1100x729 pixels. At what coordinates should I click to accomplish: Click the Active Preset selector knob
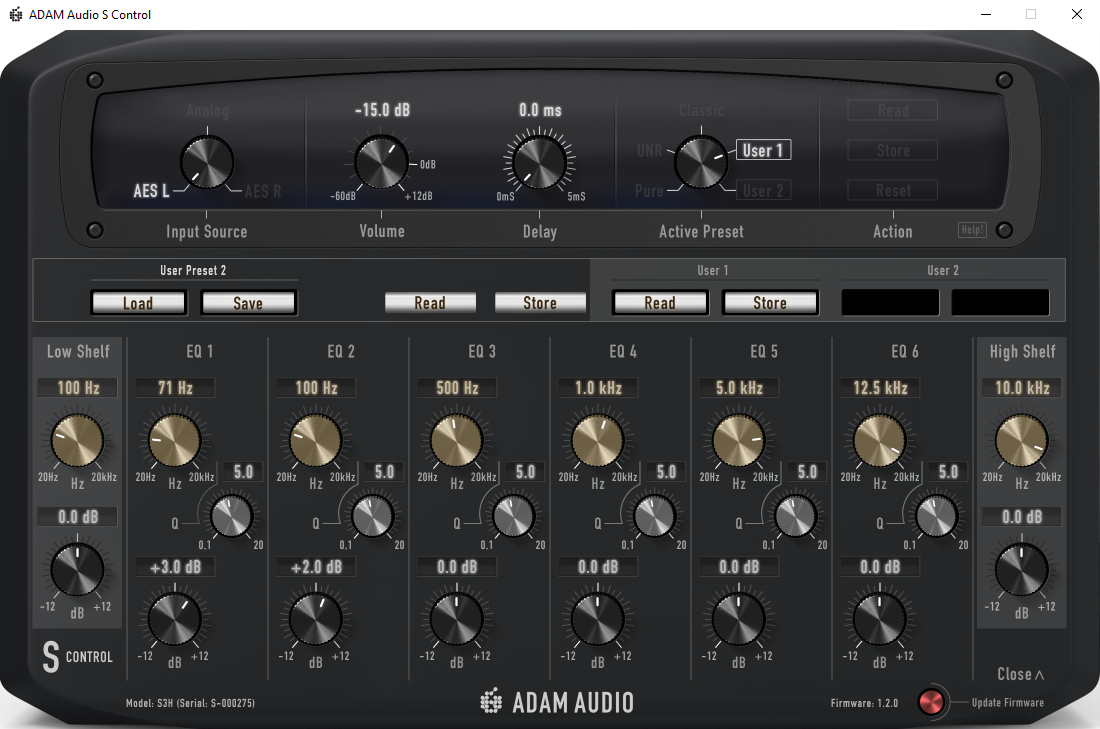click(x=701, y=163)
